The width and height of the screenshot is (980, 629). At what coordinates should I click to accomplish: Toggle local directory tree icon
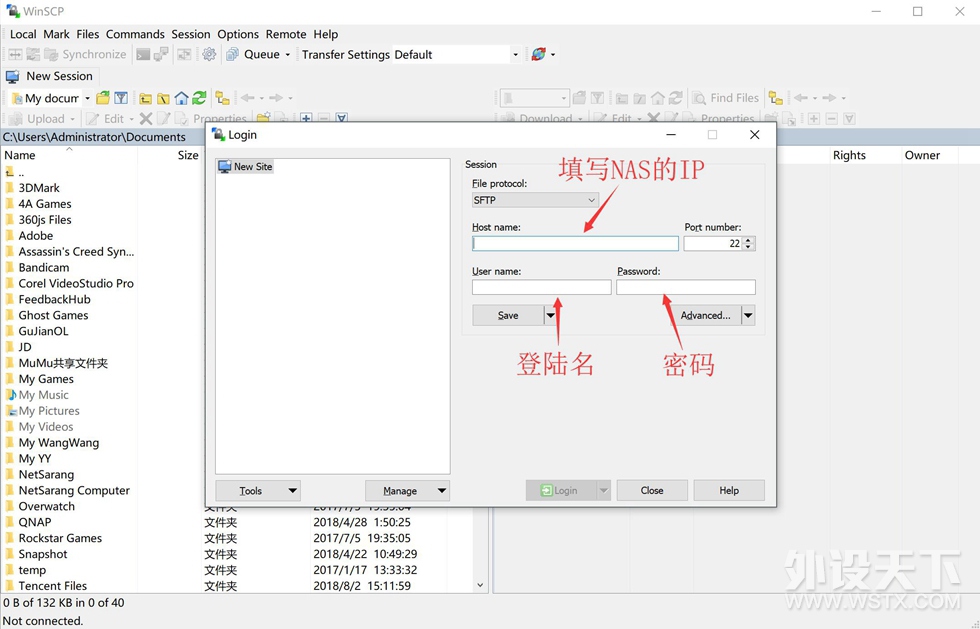click(222, 98)
